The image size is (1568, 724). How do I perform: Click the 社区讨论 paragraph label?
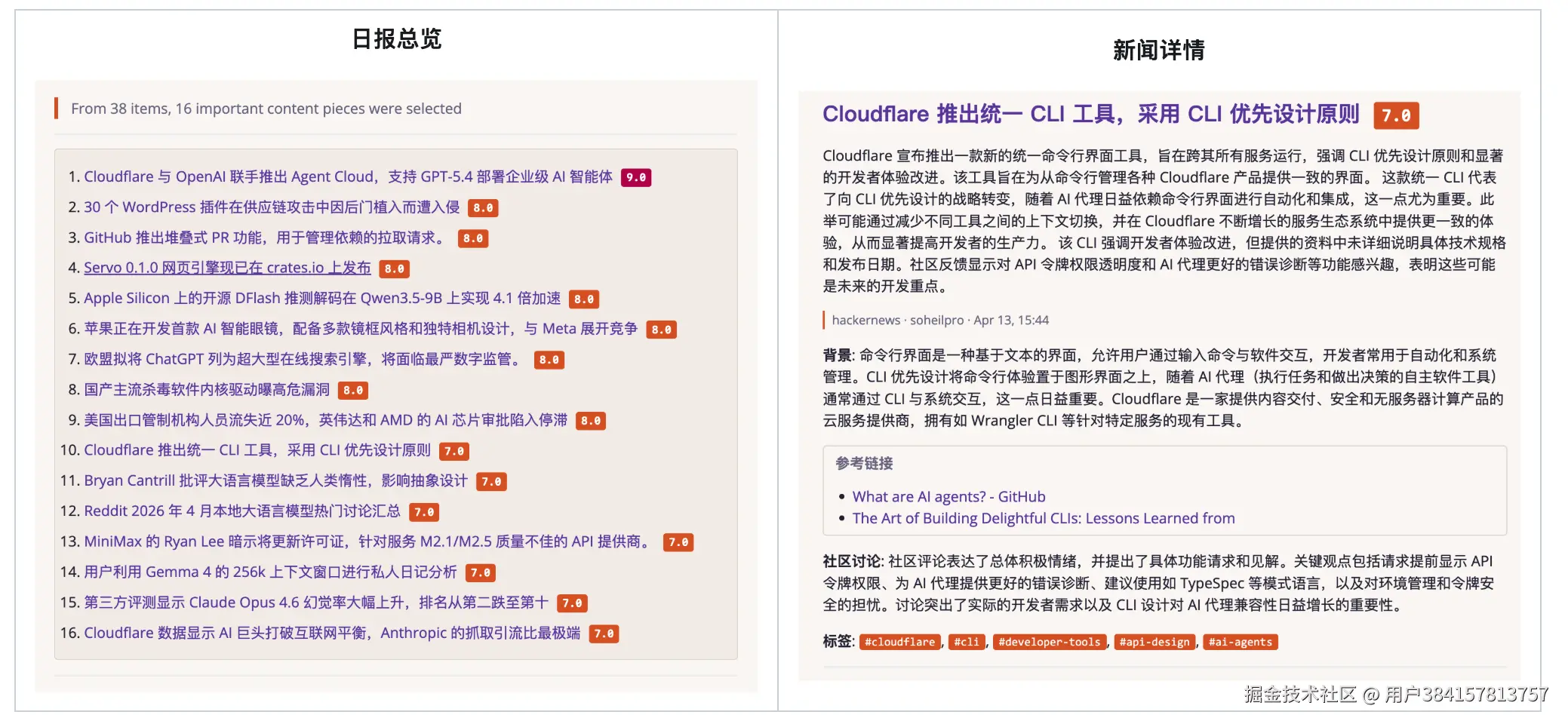tap(852, 561)
